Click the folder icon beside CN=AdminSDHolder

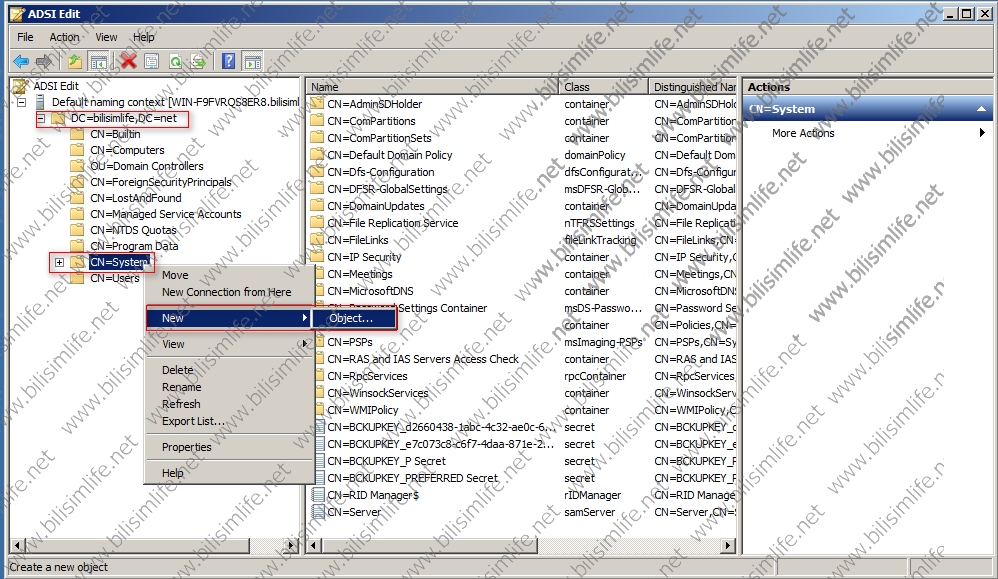317,103
